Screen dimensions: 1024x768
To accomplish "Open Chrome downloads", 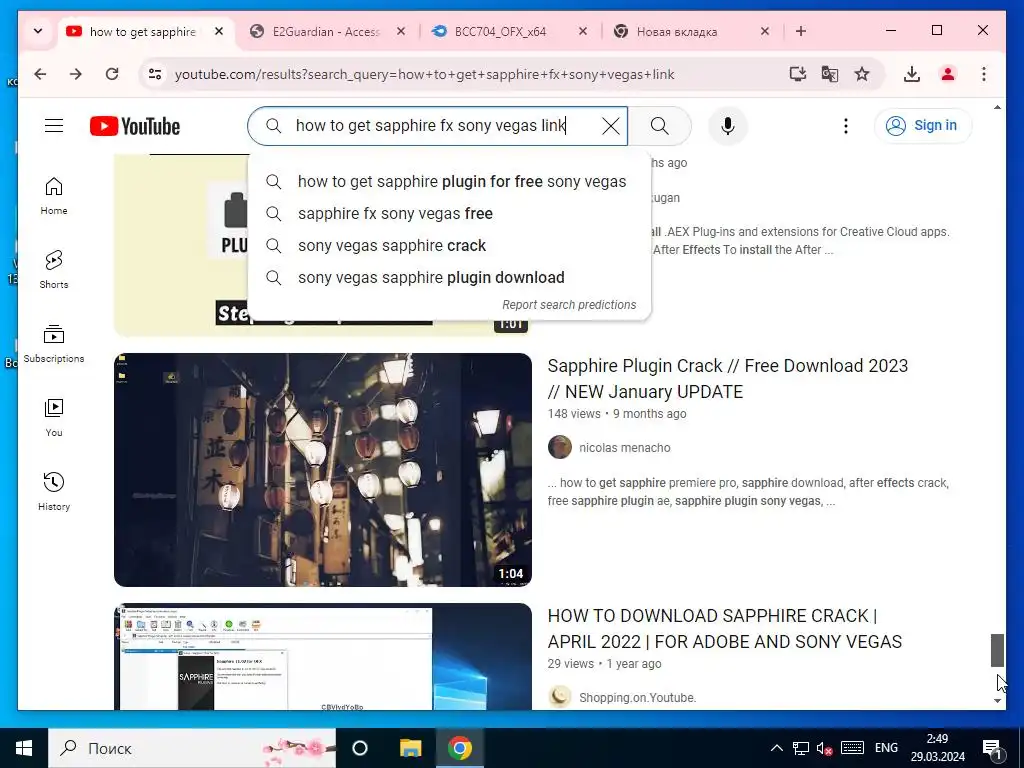I will [912, 74].
